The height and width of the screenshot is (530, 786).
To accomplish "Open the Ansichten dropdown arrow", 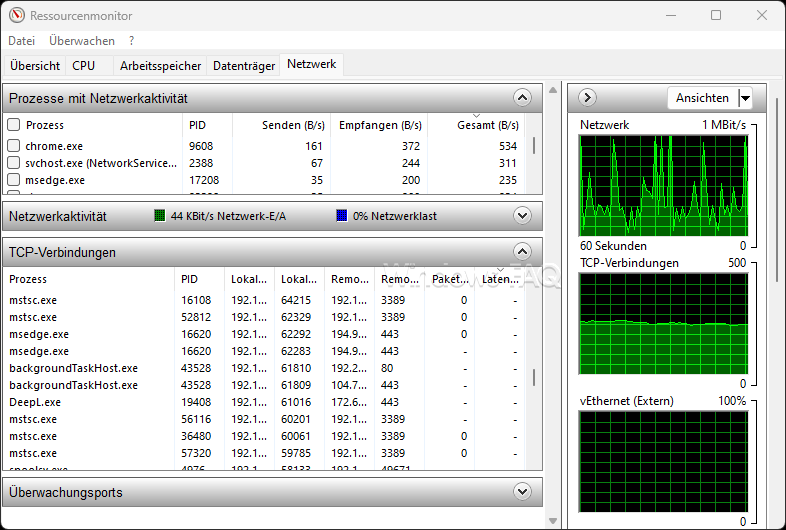I will point(745,98).
